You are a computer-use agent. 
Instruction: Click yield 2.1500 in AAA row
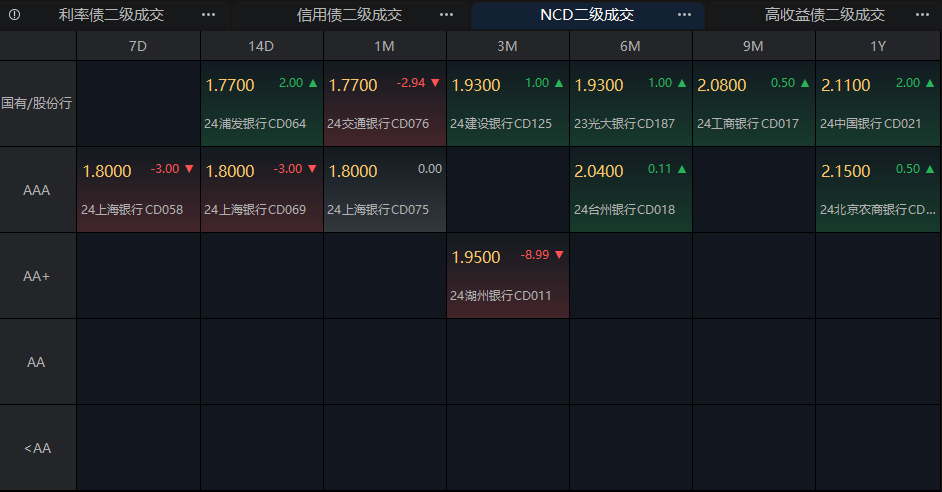[x=846, y=171]
